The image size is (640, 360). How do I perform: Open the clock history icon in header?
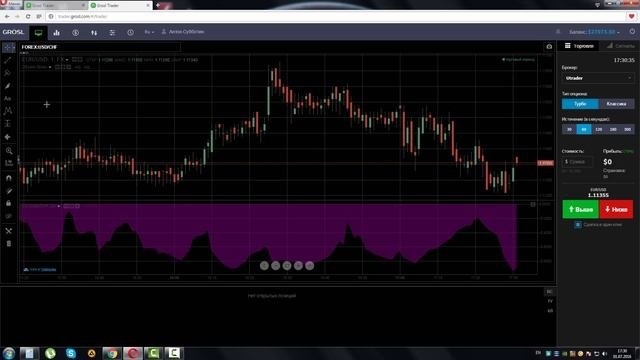tap(130, 32)
